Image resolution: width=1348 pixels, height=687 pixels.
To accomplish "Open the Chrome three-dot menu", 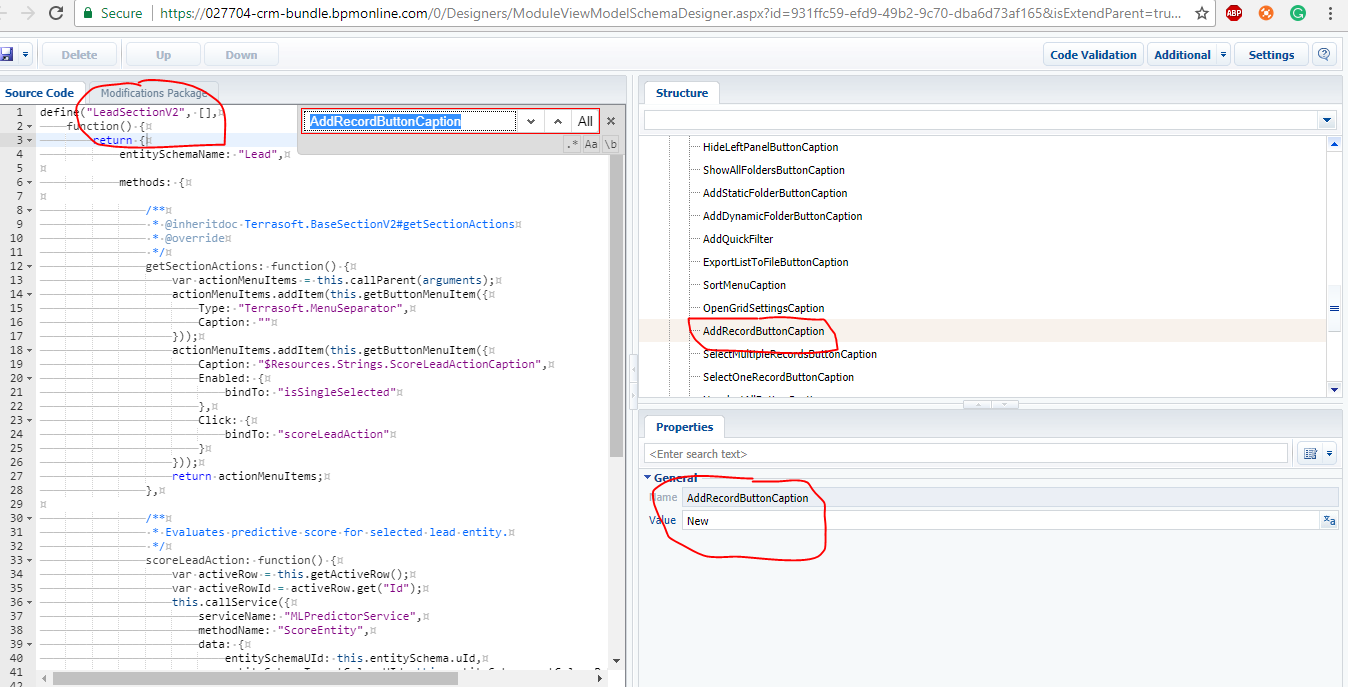I will click(x=1330, y=14).
